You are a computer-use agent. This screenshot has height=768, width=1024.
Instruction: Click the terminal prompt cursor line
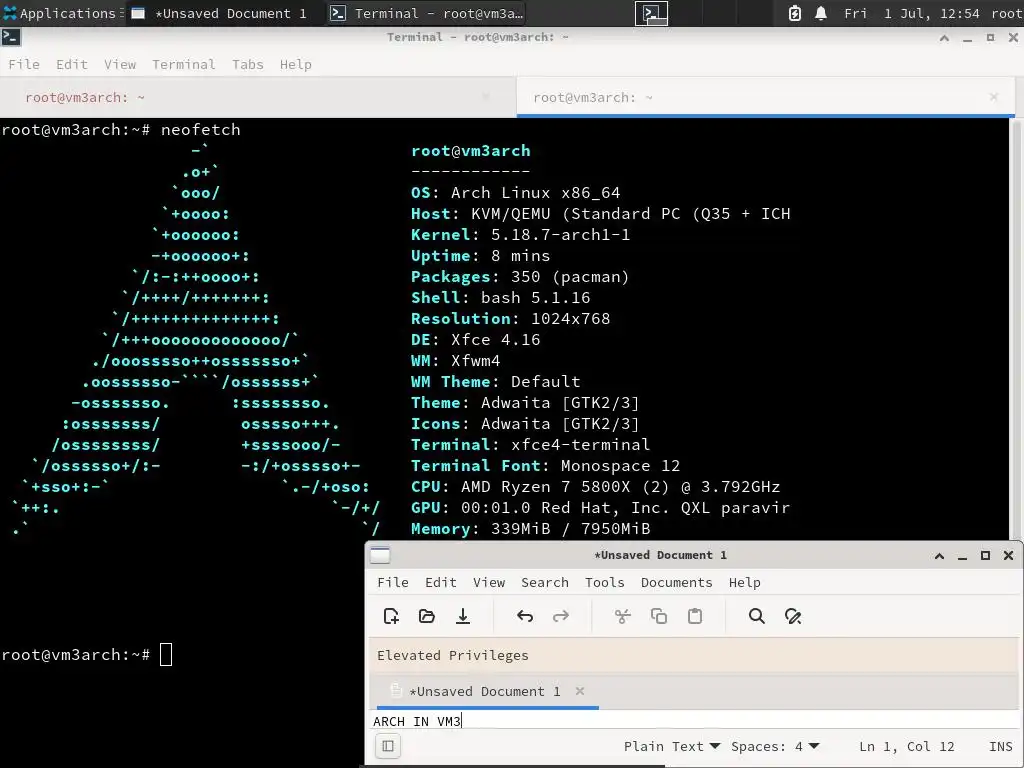(87, 655)
